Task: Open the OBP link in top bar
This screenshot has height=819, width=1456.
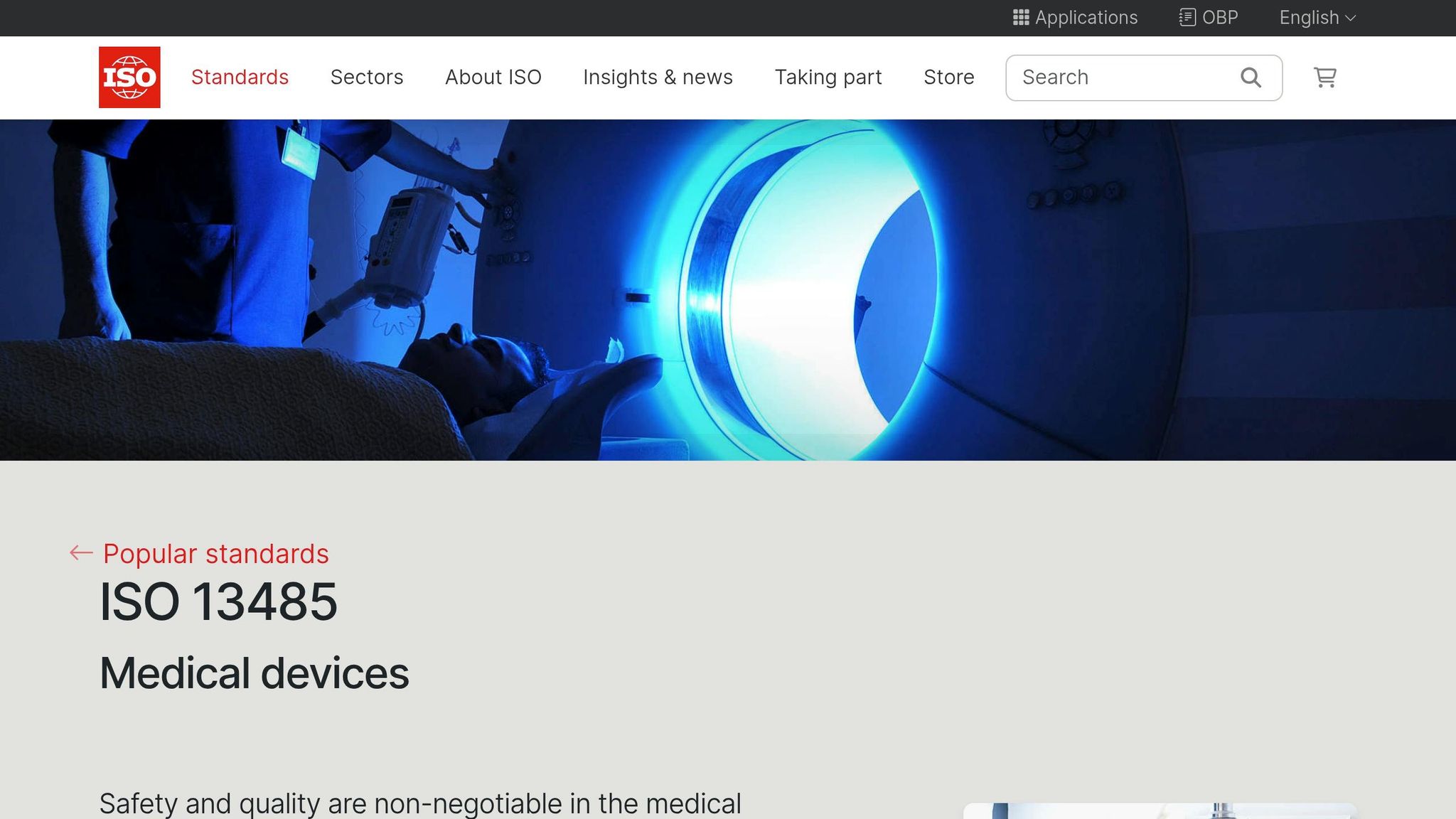Action: tap(1220, 18)
